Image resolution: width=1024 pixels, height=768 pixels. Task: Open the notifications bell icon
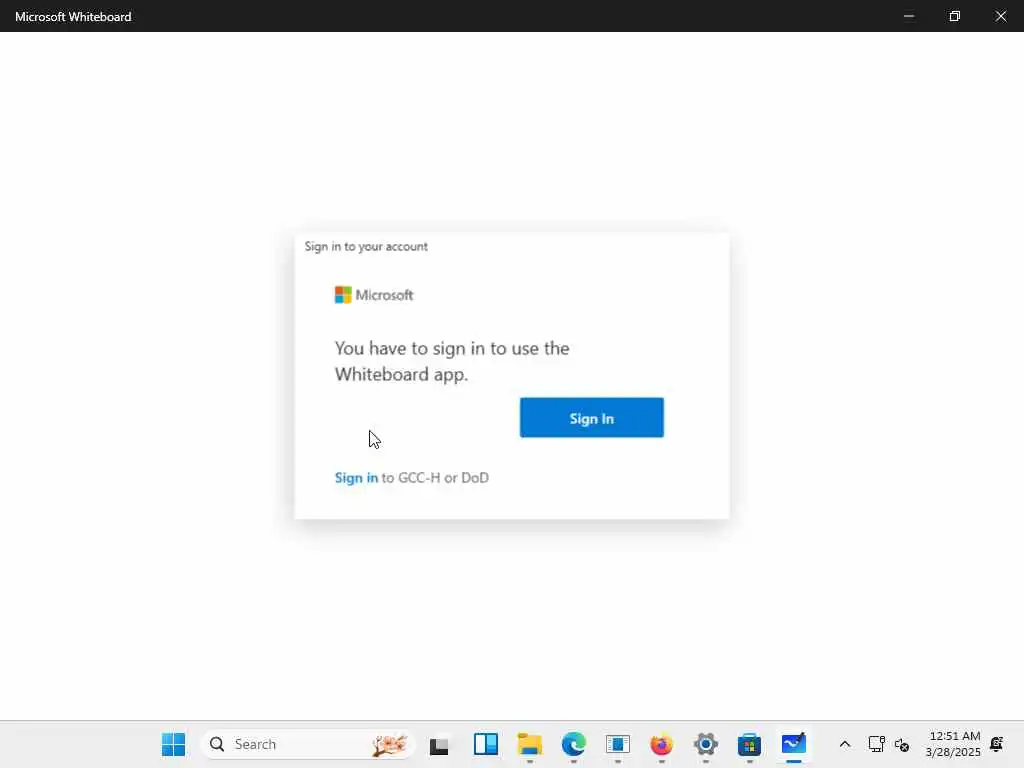pos(997,744)
